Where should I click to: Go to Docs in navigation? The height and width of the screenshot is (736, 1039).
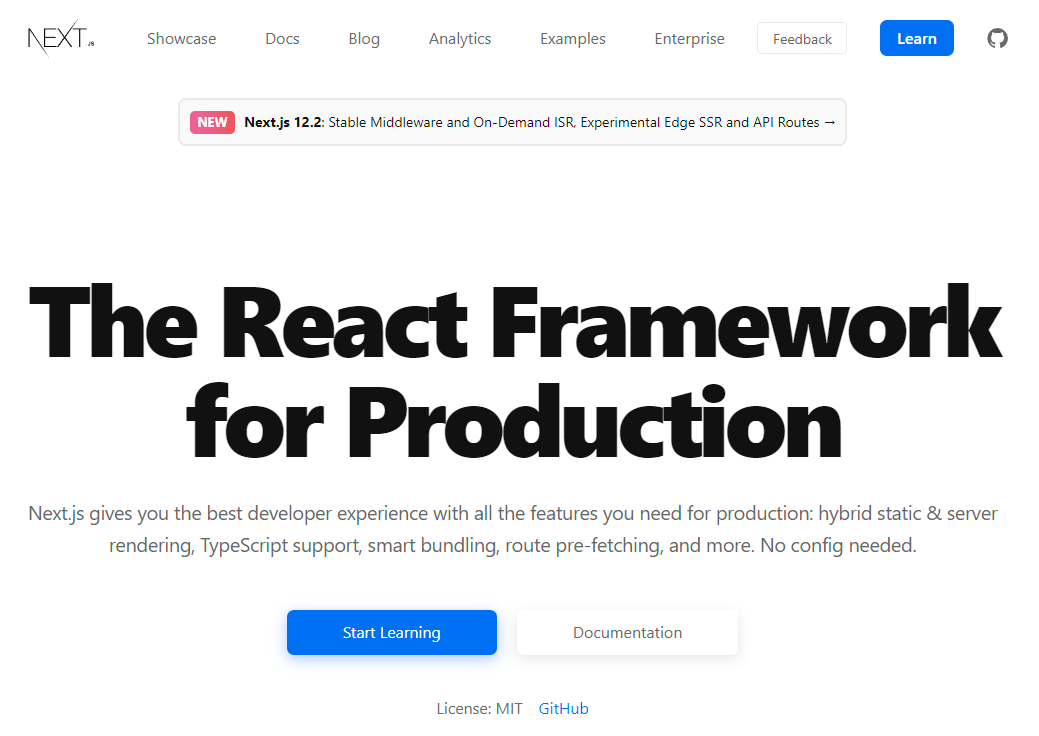(x=282, y=38)
